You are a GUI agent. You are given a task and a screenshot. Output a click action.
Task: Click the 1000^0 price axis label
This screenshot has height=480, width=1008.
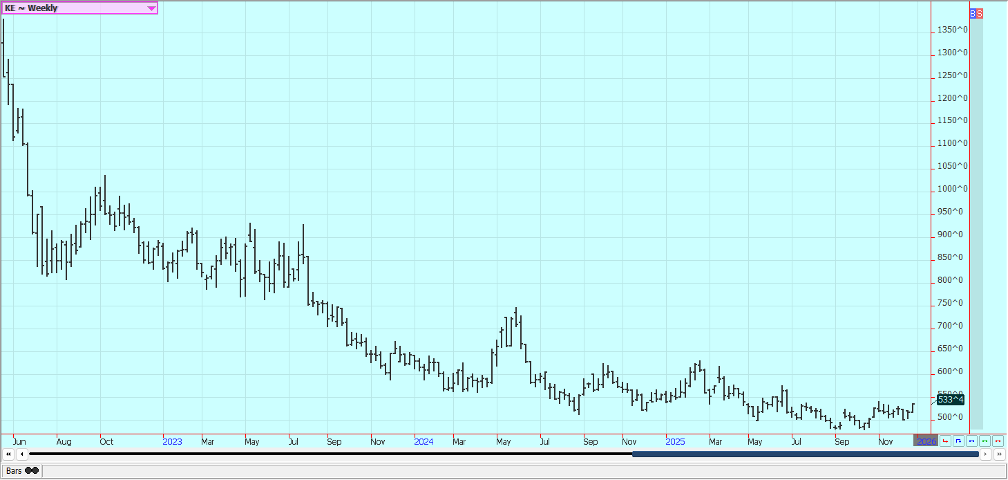pyautogui.click(x=951, y=189)
